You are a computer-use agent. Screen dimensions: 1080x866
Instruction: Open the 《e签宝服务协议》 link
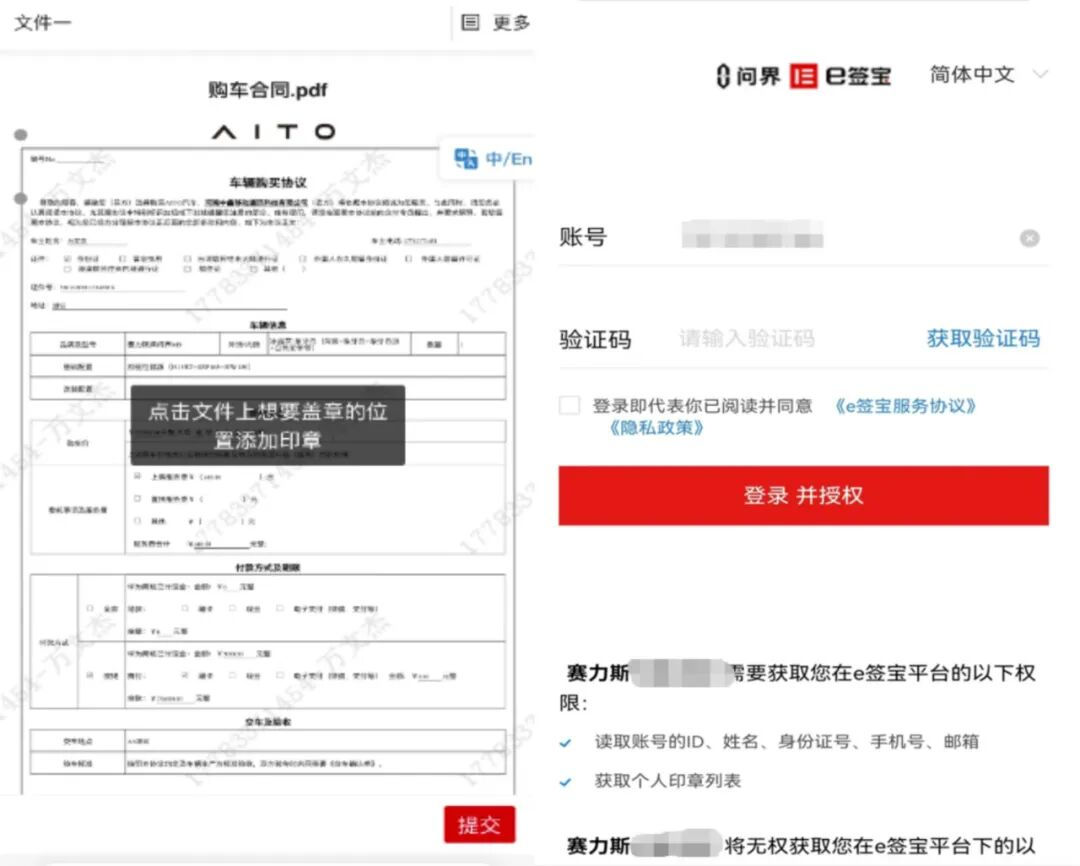tap(905, 406)
